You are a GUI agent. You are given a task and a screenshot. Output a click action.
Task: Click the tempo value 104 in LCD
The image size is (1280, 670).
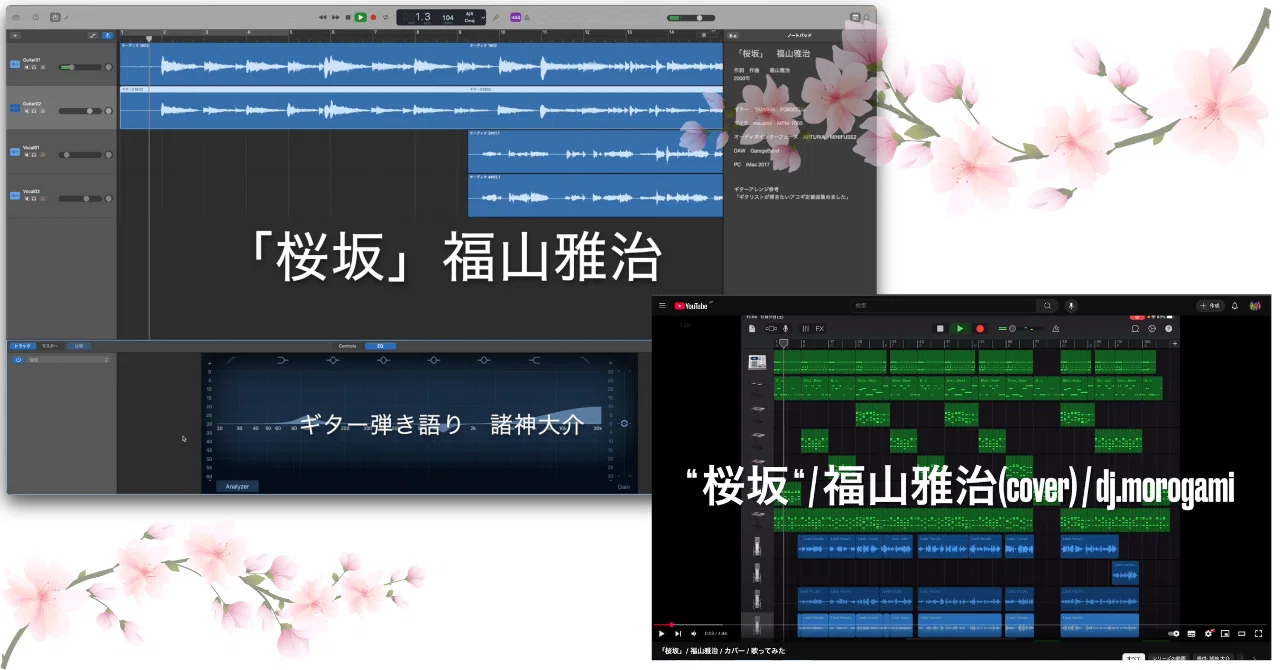(447, 17)
